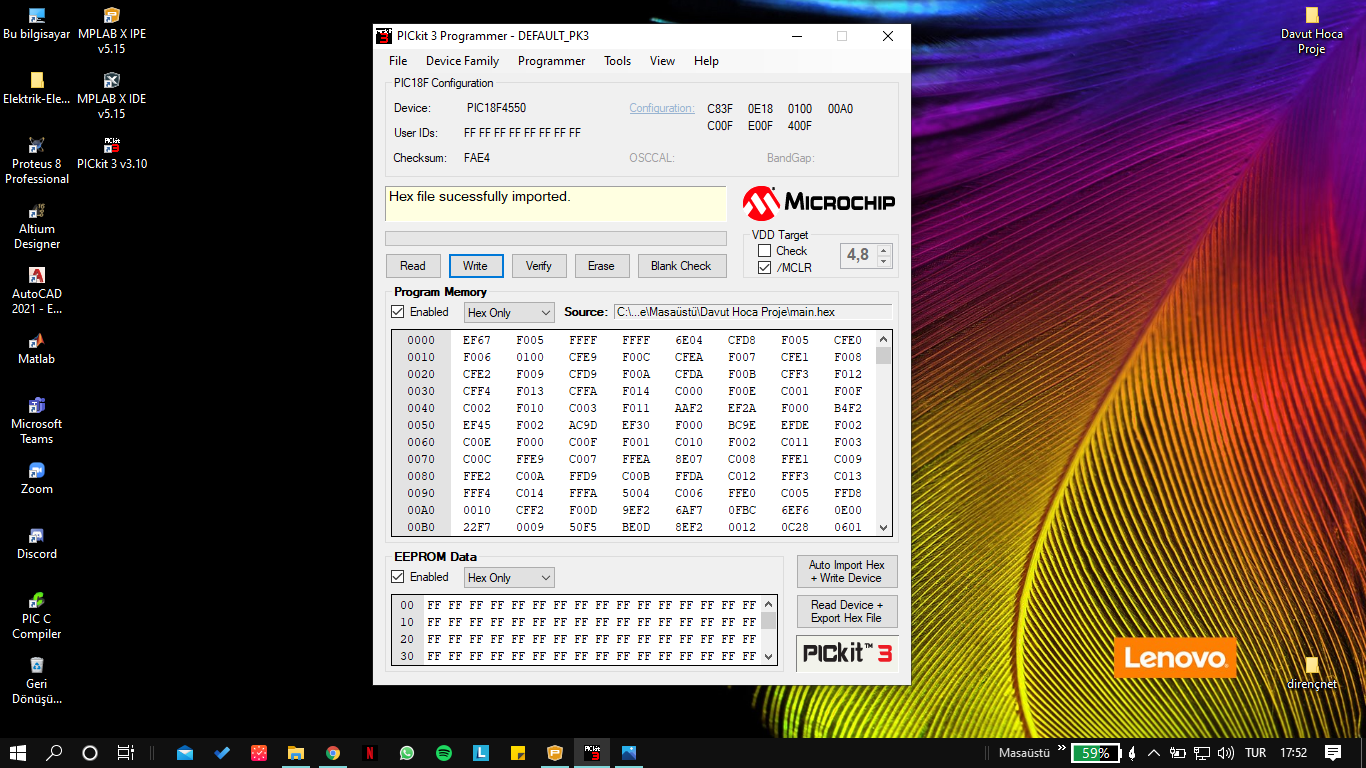The image size is (1366, 768).
Task: Toggle EEPROM Data Enabled checkbox
Action: 398,577
